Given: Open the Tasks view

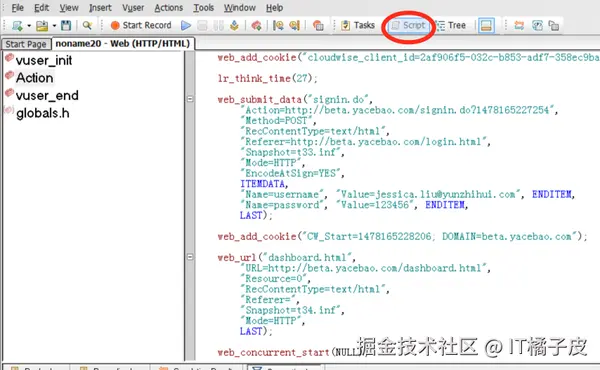Looking at the screenshot, I should point(358,25).
